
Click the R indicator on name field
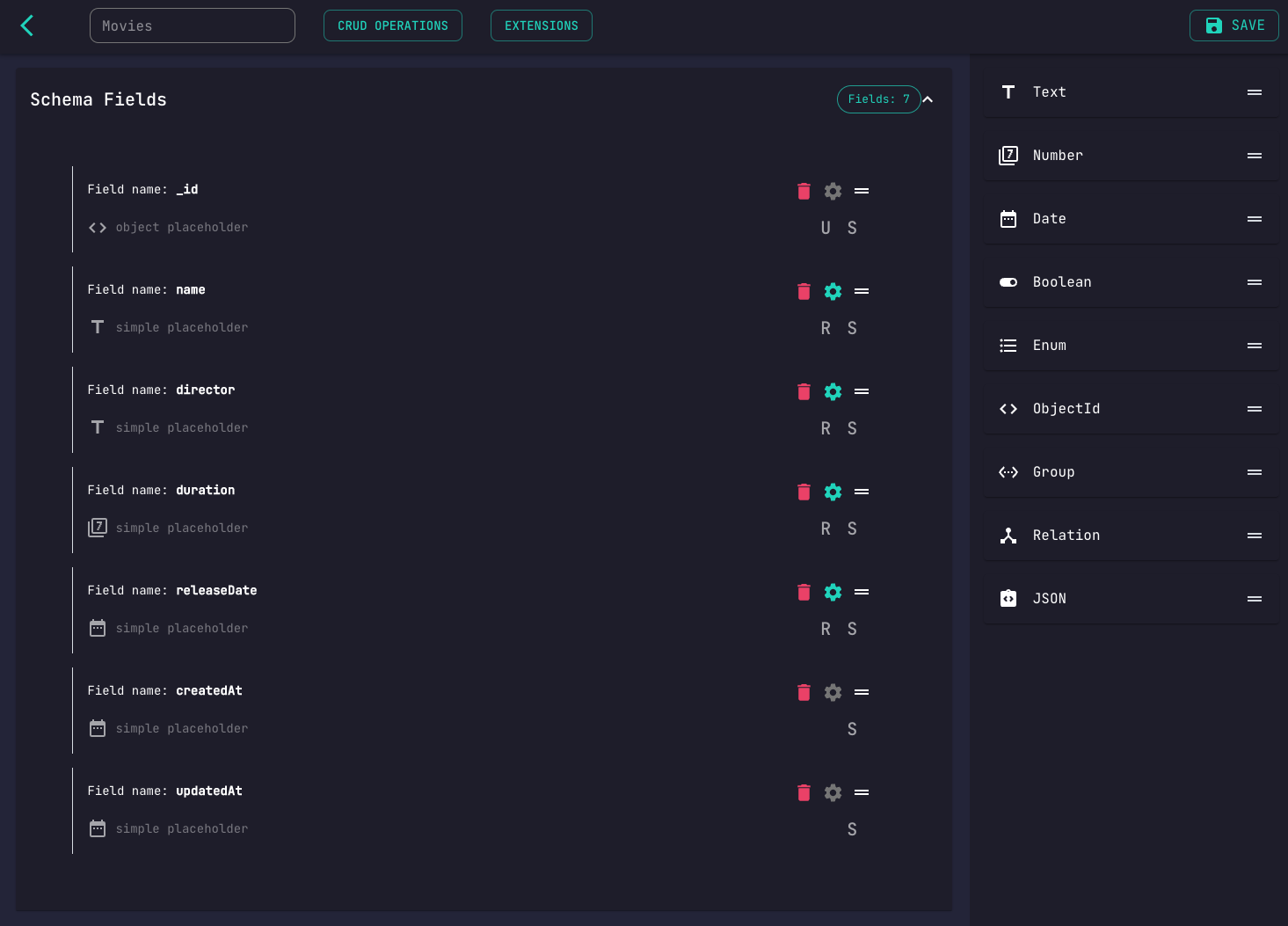(x=826, y=328)
